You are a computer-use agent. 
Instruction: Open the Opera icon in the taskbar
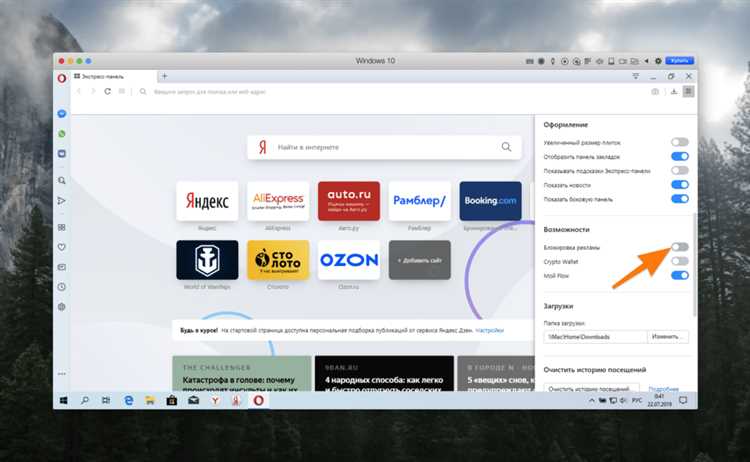258,400
